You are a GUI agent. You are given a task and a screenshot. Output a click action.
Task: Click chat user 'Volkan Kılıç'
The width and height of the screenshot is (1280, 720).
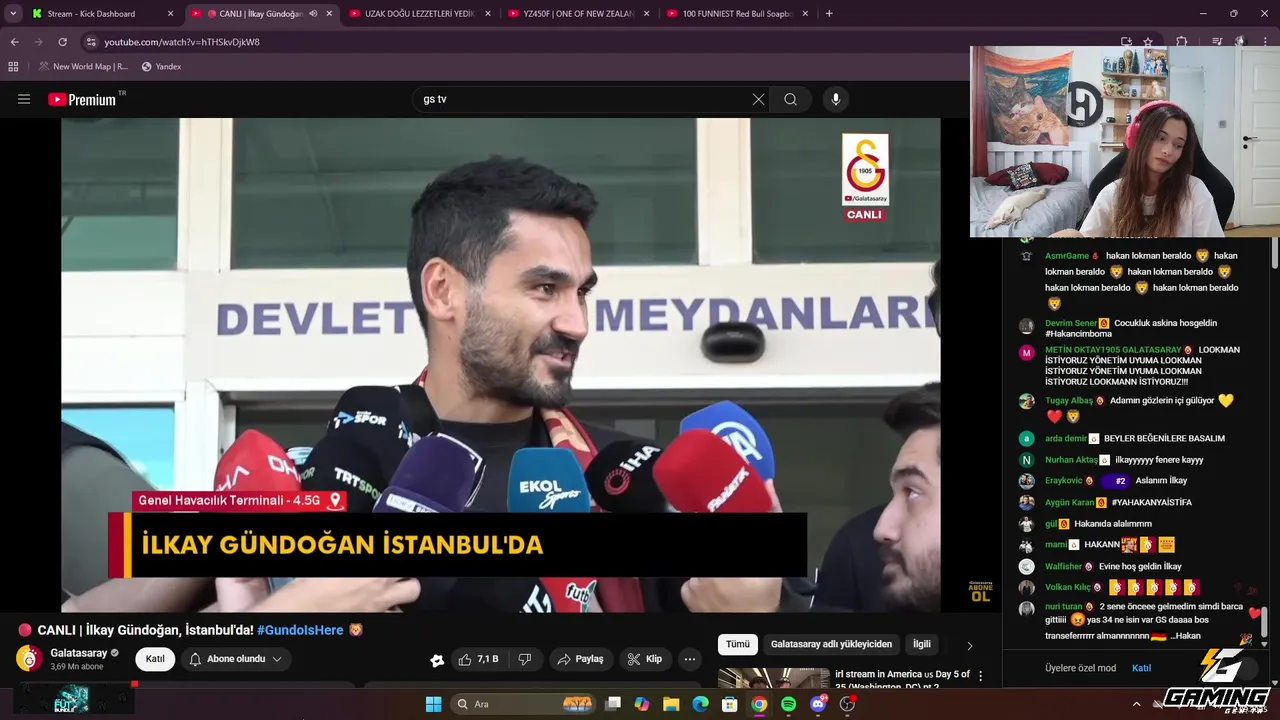tap(1068, 587)
